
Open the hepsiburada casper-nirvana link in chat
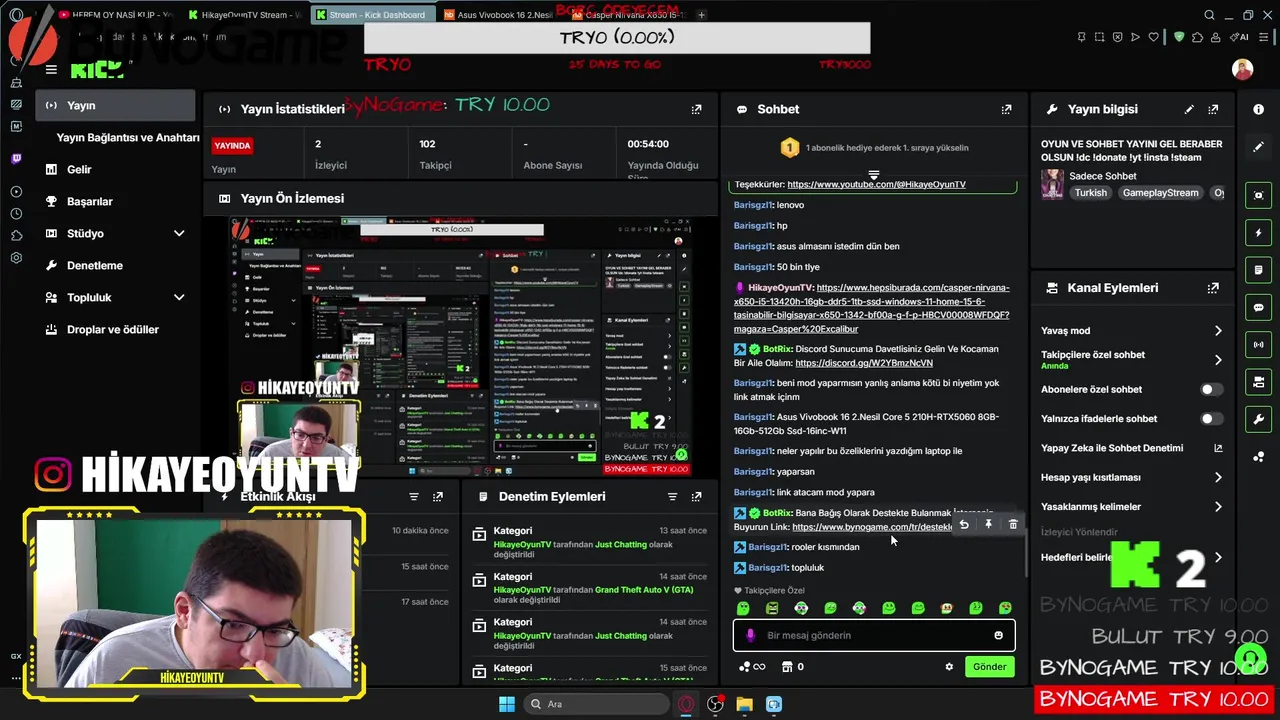pyautogui.click(x=871, y=308)
